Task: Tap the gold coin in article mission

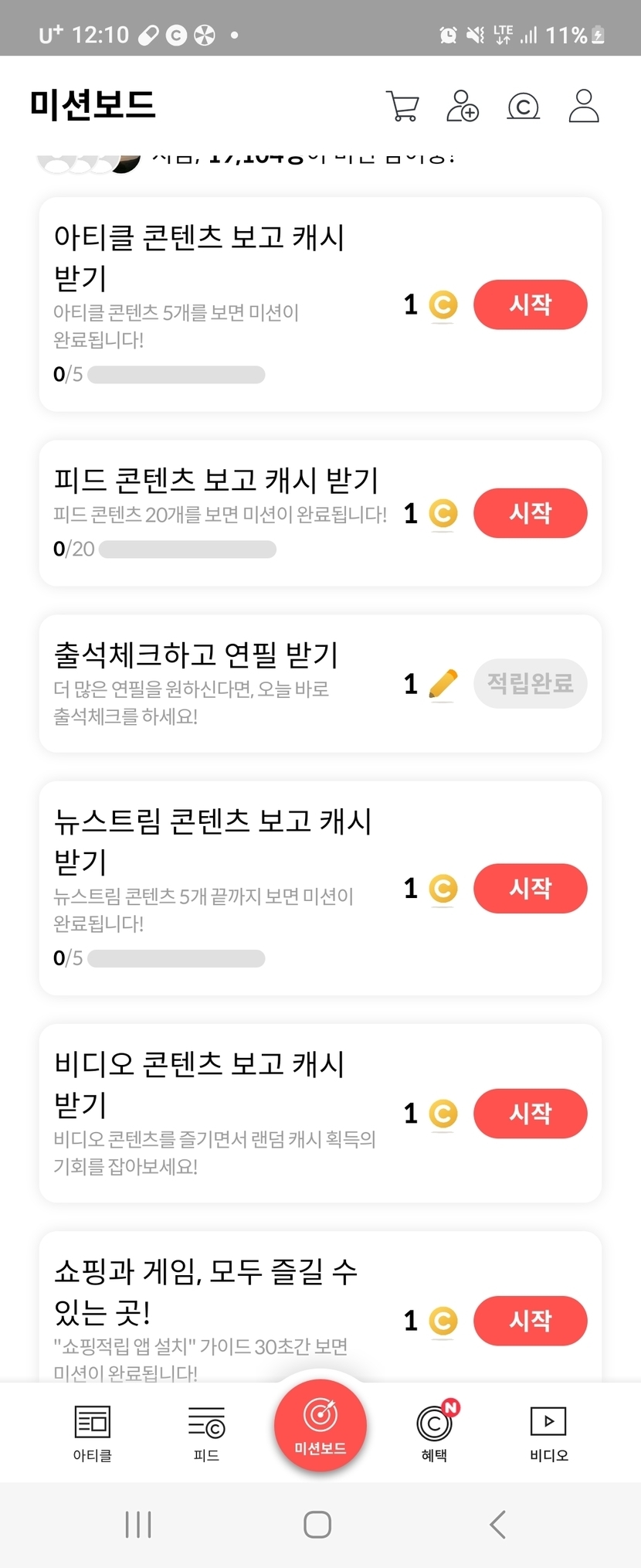Action: tap(443, 304)
